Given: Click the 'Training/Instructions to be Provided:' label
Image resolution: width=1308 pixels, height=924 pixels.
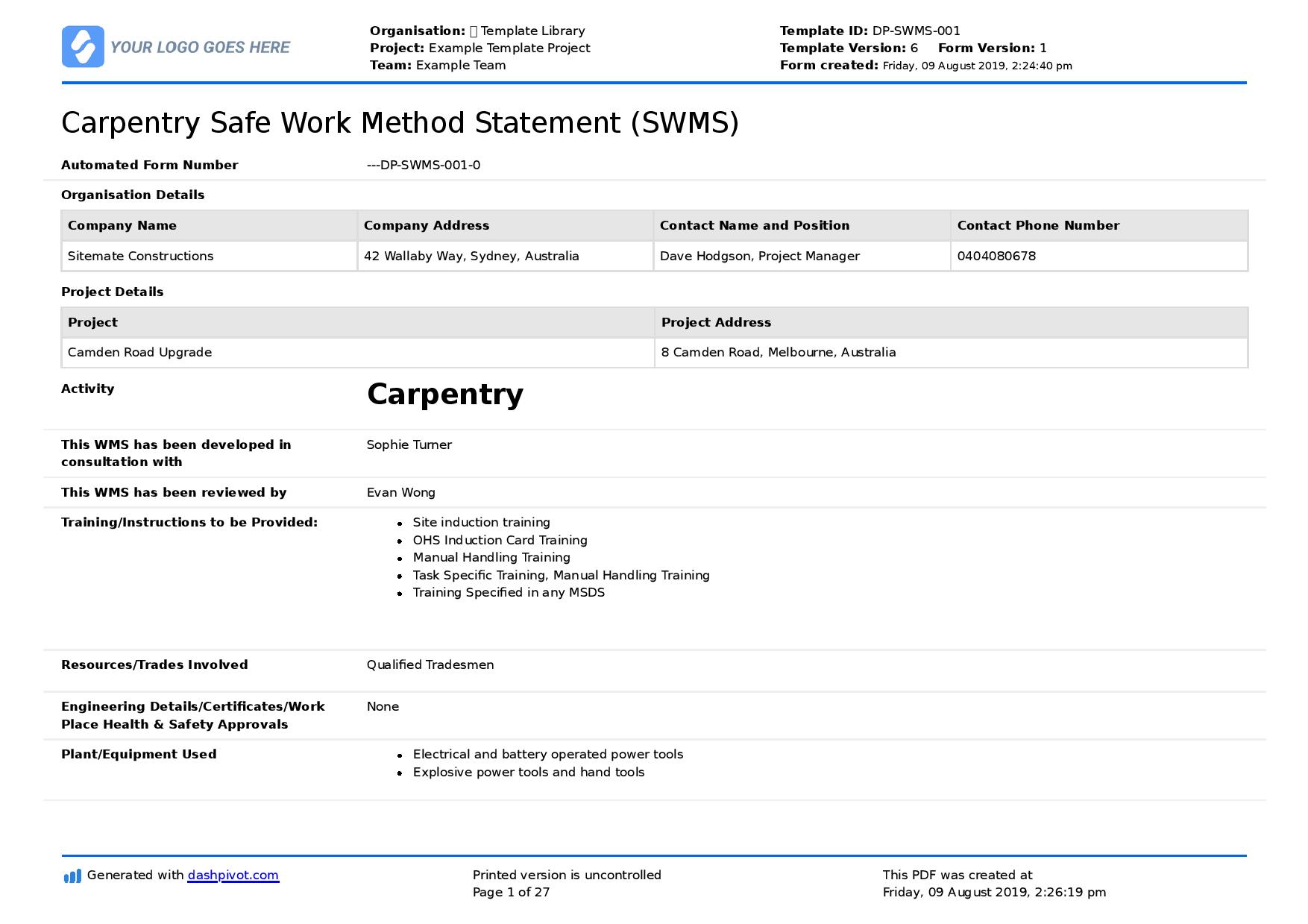Looking at the screenshot, I should [x=189, y=523].
